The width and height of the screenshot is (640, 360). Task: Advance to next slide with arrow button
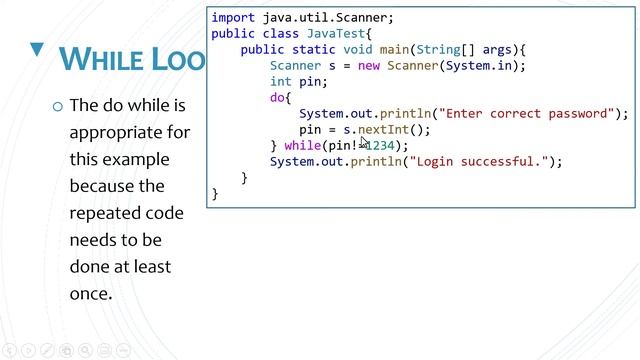[x=28, y=350]
